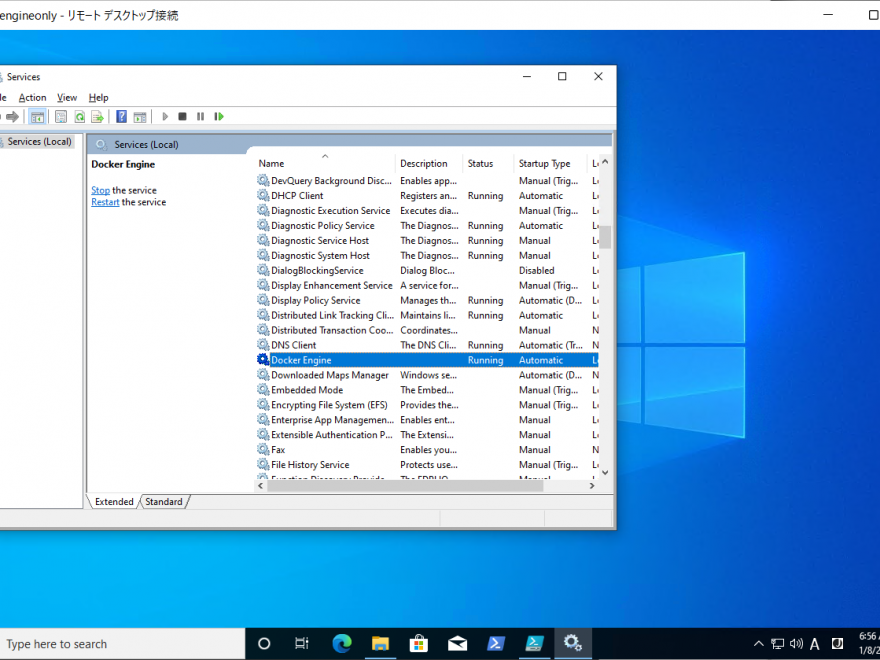Open the blue Help question-mark icon
This screenshot has width=880, height=660.
tap(121, 117)
